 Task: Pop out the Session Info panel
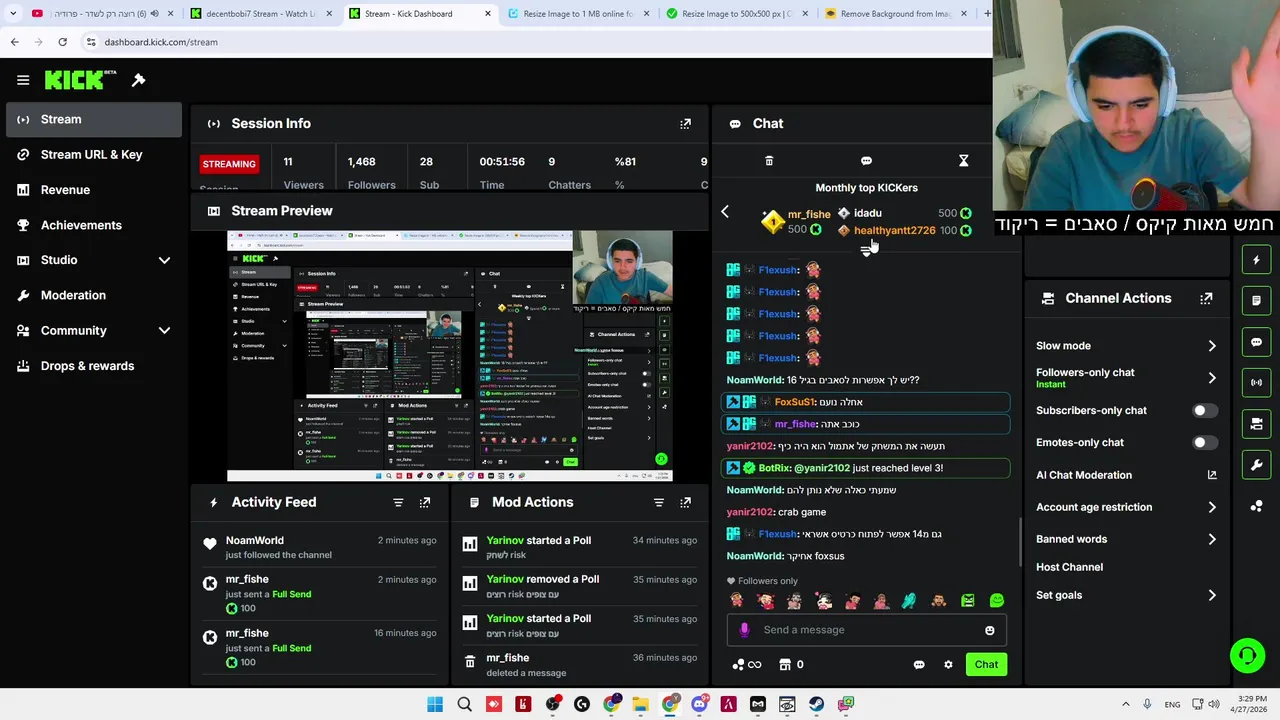tap(685, 124)
